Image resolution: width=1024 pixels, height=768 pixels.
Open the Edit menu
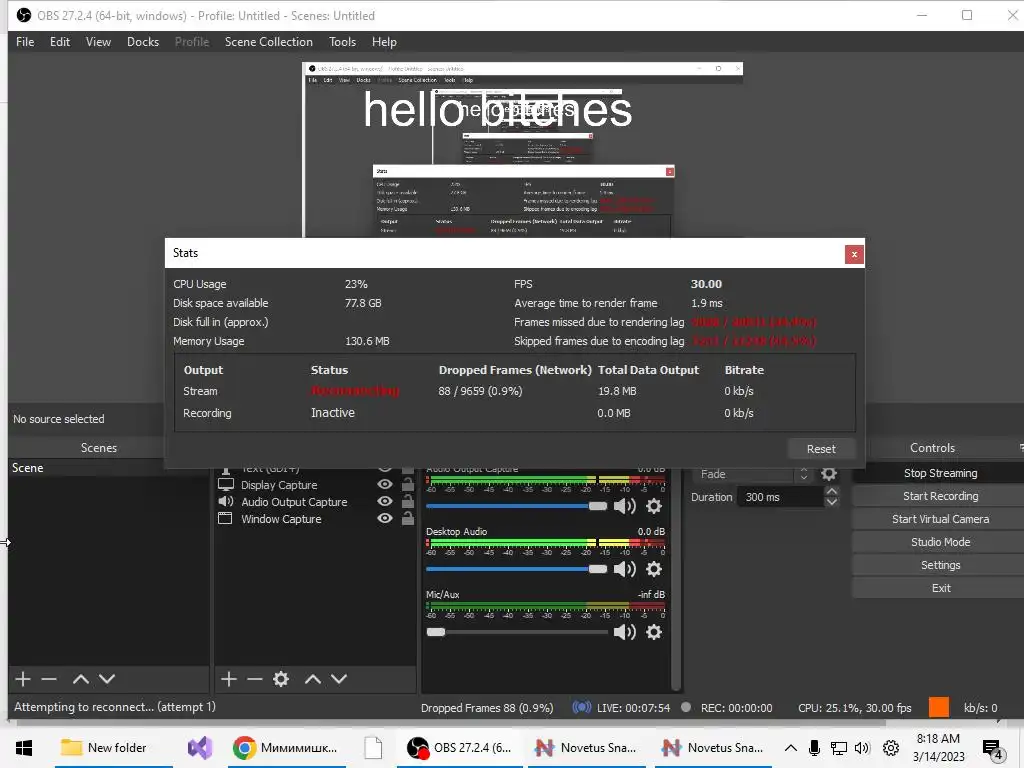(59, 42)
